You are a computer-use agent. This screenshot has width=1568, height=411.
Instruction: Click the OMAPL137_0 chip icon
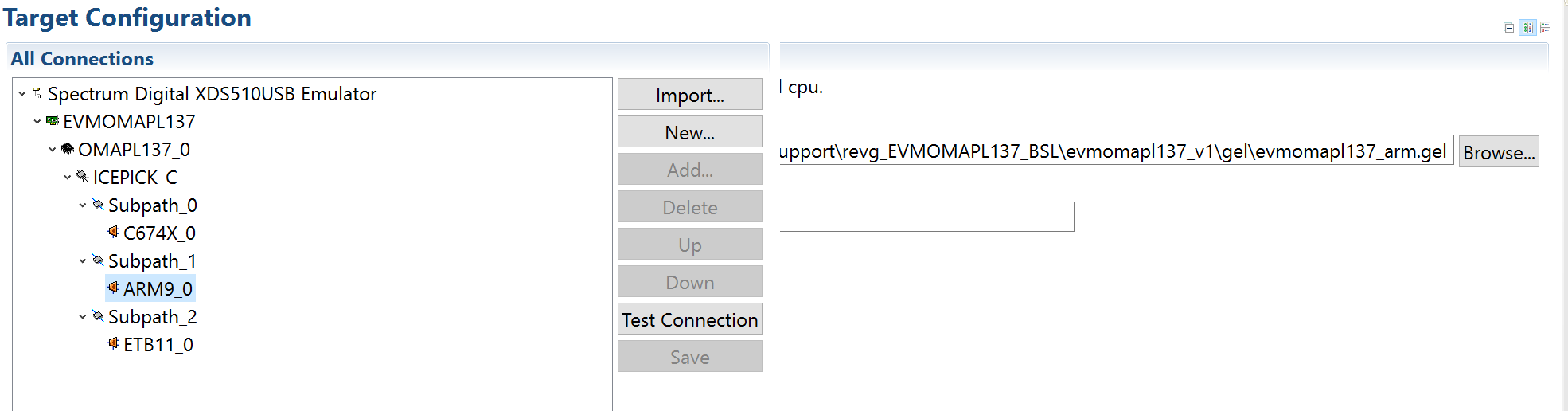pos(68,149)
